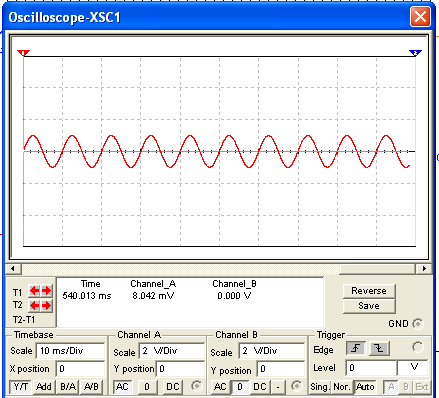Image resolution: width=439 pixels, height=398 pixels.
Task: Set Channel B coupling to DC
Action: (260, 387)
